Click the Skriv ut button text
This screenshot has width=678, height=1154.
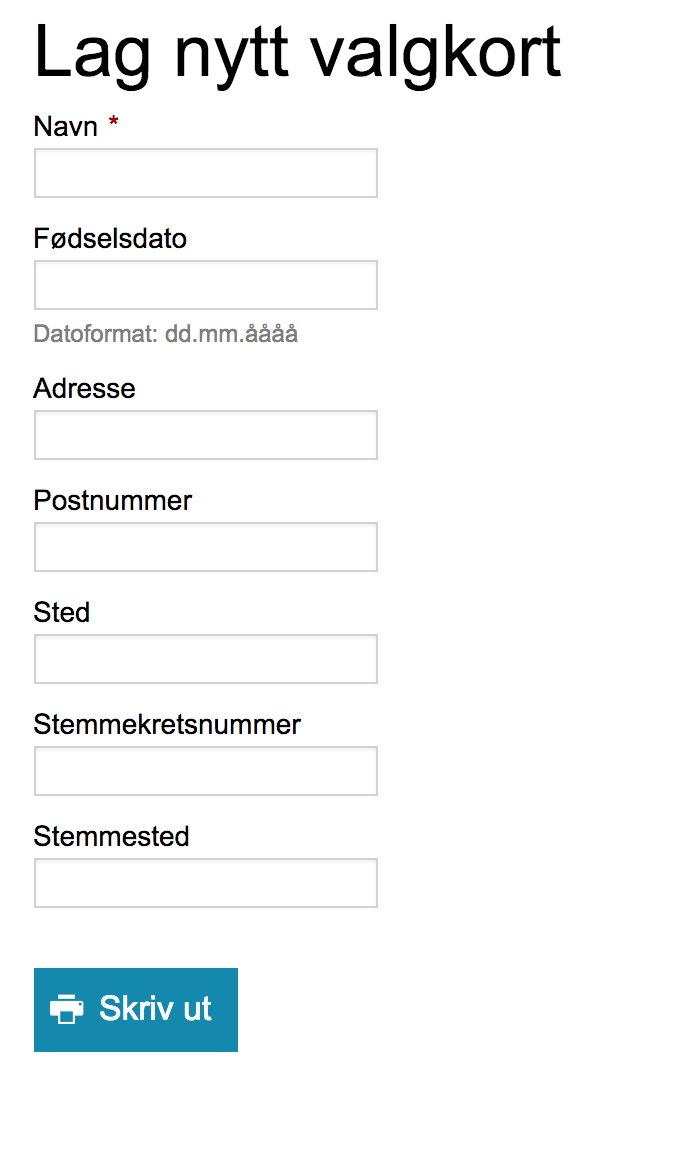point(155,1009)
